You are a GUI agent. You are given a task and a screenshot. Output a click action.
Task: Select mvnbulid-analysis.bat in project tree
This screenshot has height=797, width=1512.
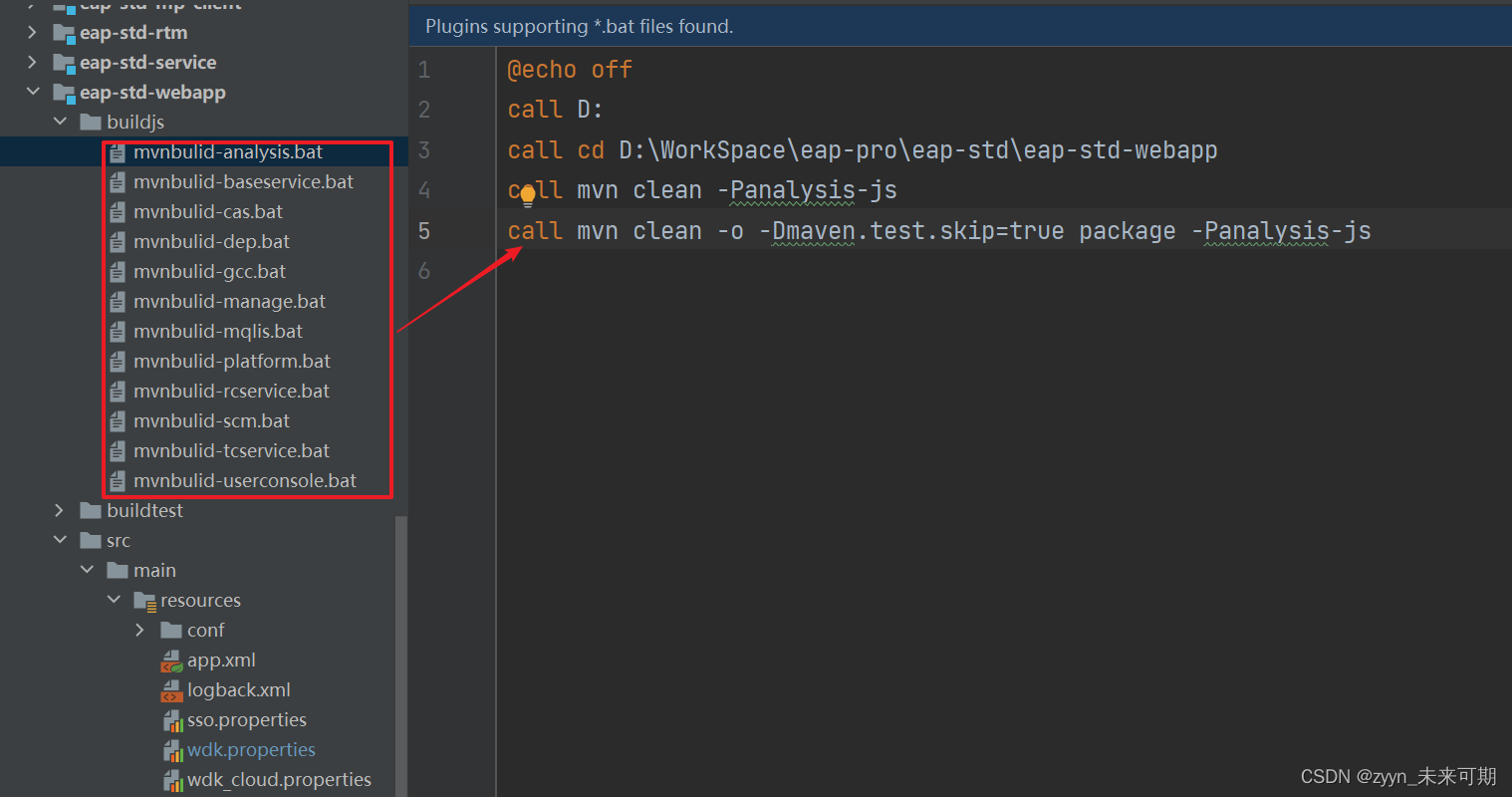[228, 151]
